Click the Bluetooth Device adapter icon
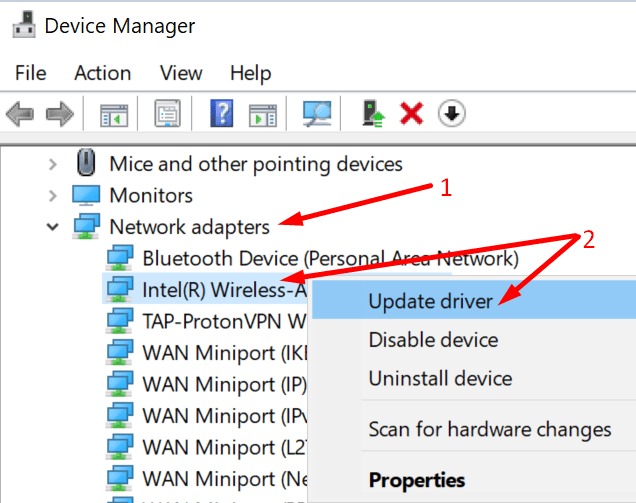 tap(120, 258)
